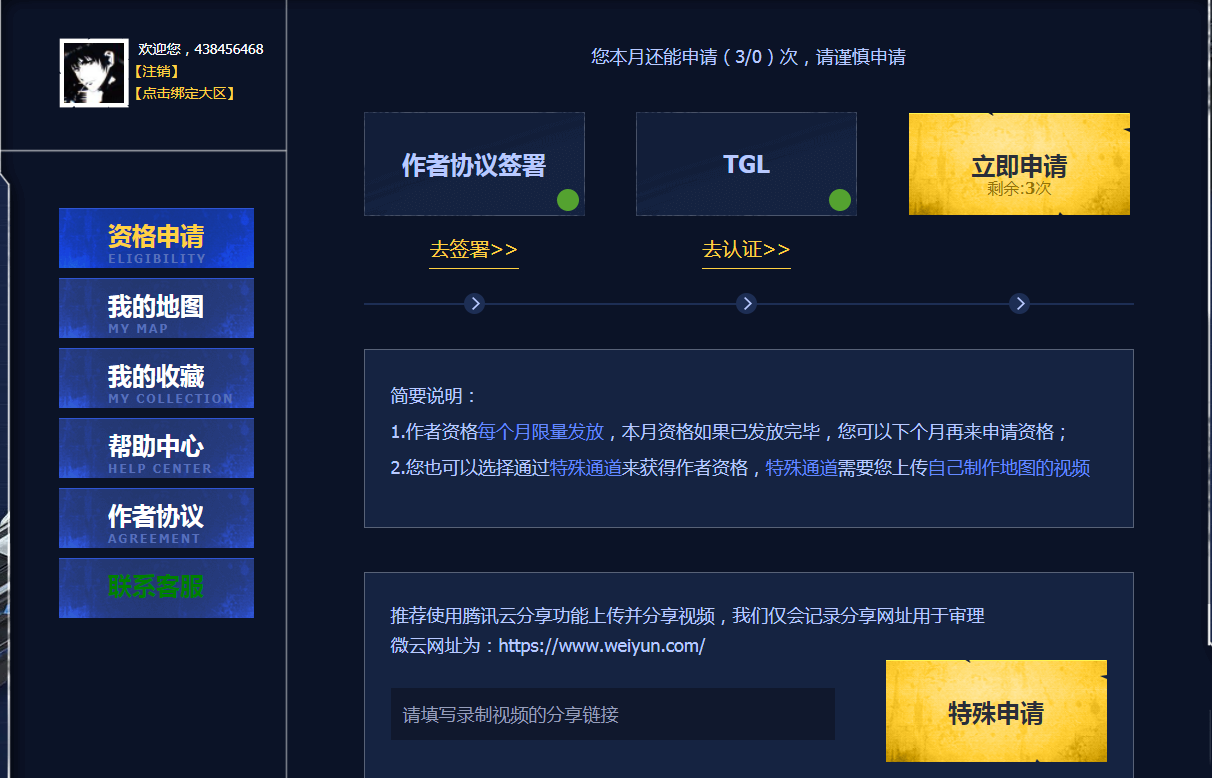Viewport: 1212px width, 778px height.
Task: Click first chevron arrow on progress line
Action: [x=475, y=303]
